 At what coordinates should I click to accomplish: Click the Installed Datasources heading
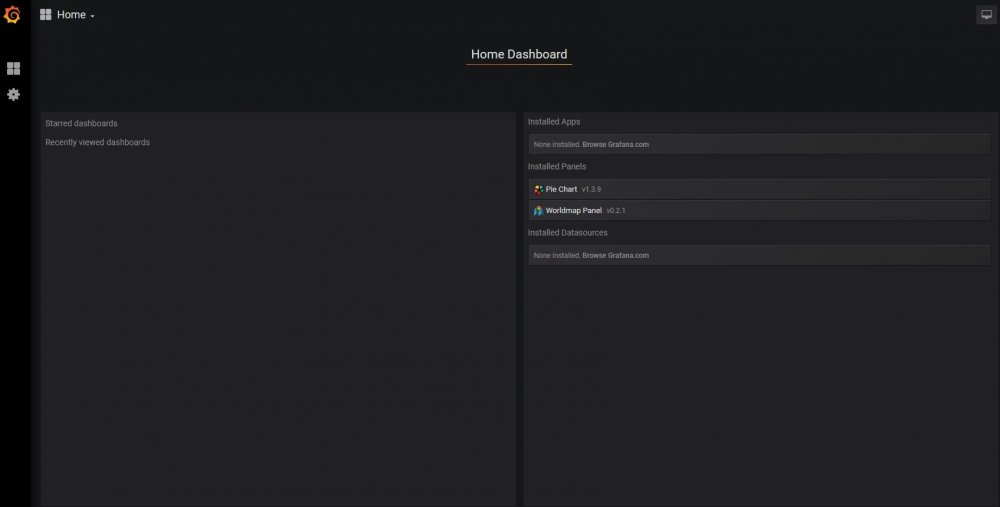[x=568, y=233]
